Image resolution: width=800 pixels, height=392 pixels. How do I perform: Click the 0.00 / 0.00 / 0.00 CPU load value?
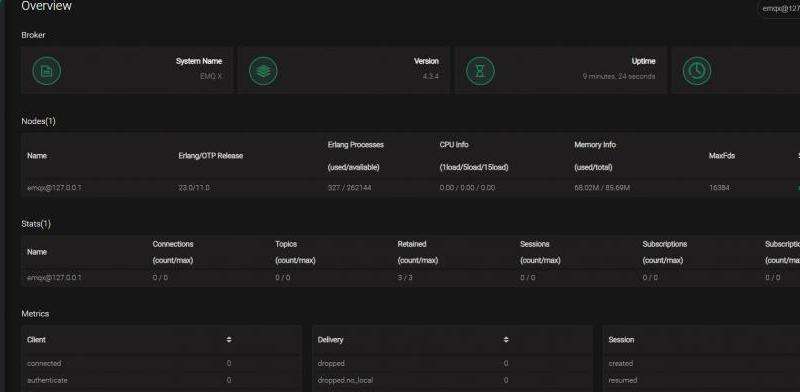pyautogui.click(x=467, y=188)
